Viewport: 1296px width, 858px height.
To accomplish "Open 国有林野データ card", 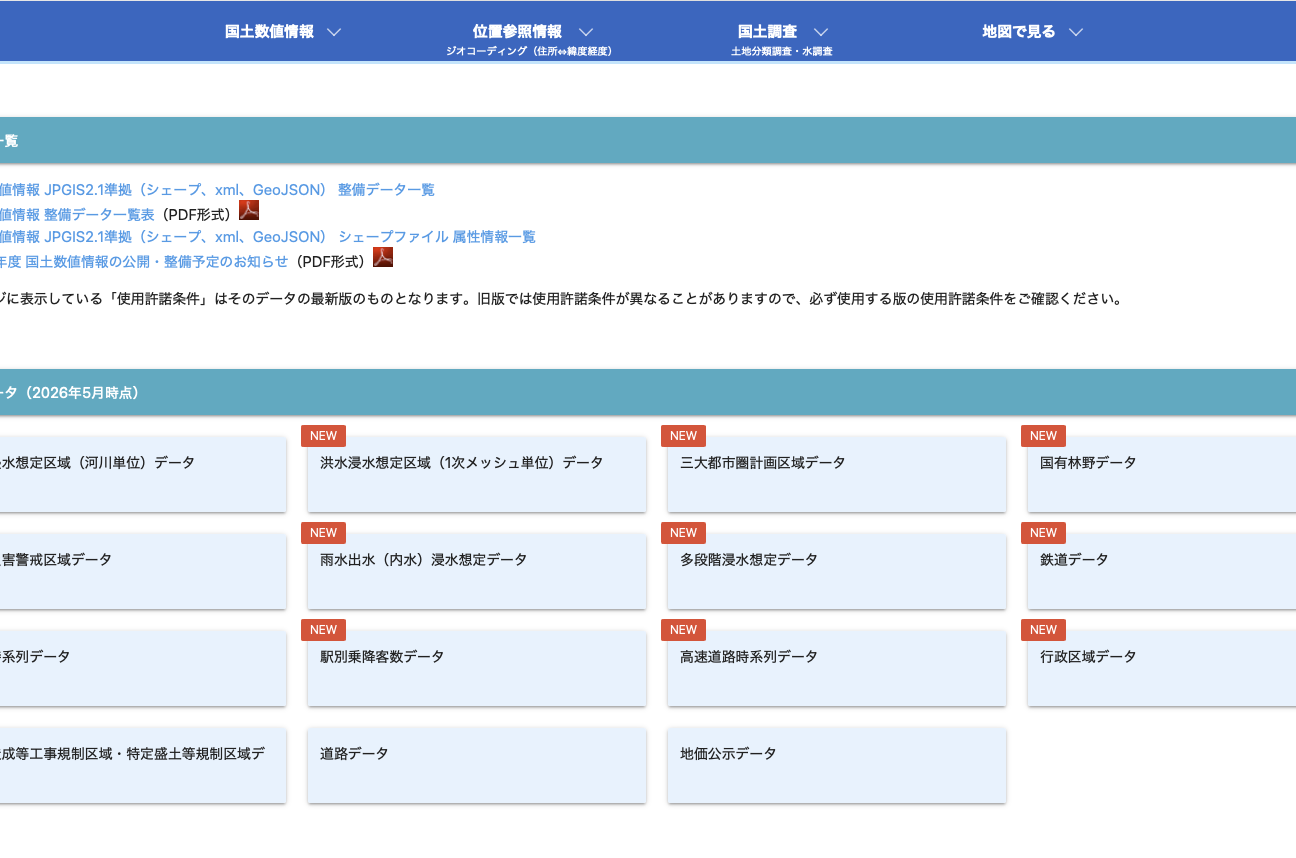I will point(1162,474).
